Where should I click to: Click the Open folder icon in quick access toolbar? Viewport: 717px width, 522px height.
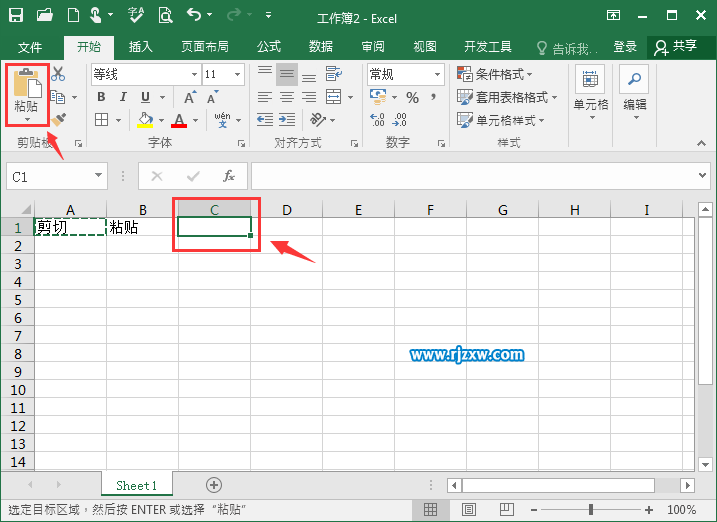click(45, 15)
